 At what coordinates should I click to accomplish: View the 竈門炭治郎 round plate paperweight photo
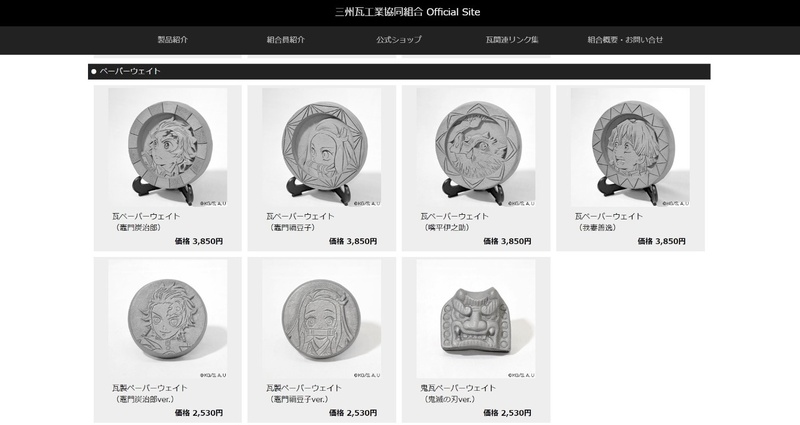167,147
